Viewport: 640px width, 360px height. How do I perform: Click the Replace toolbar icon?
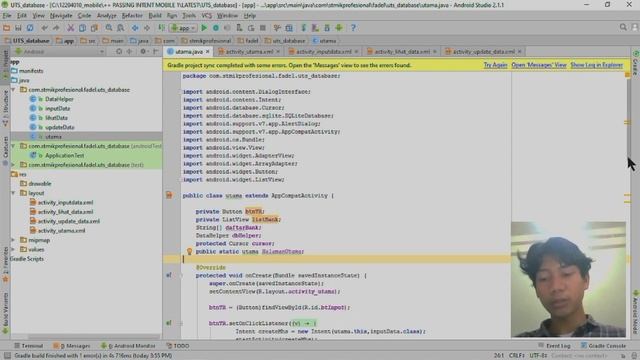120,28
